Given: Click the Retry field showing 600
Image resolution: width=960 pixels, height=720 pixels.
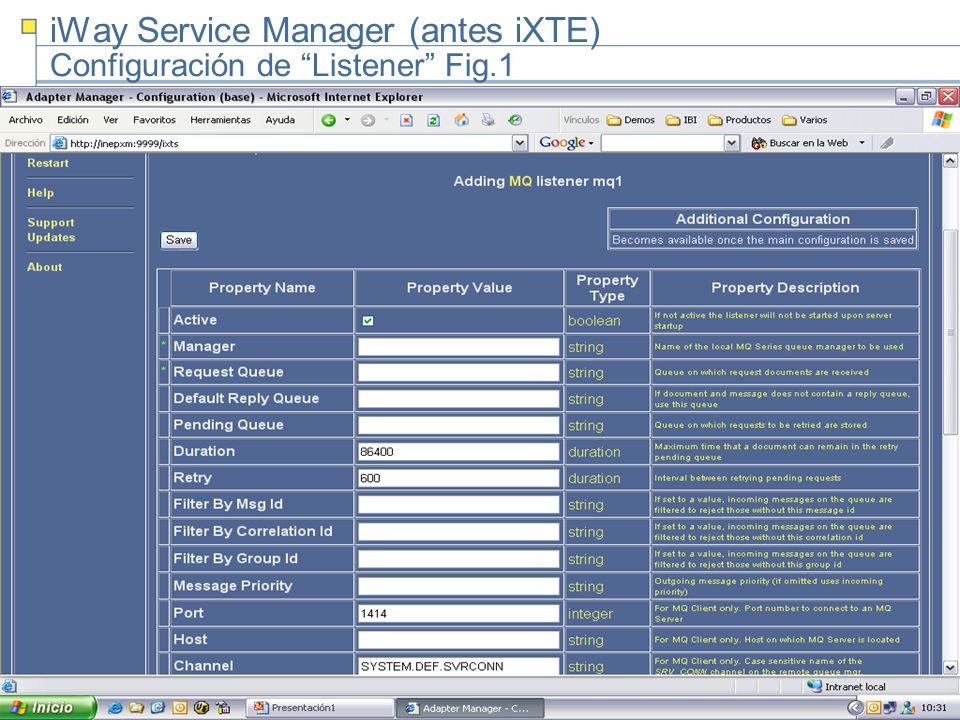Looking at the screenshot, I should (459, 478).
